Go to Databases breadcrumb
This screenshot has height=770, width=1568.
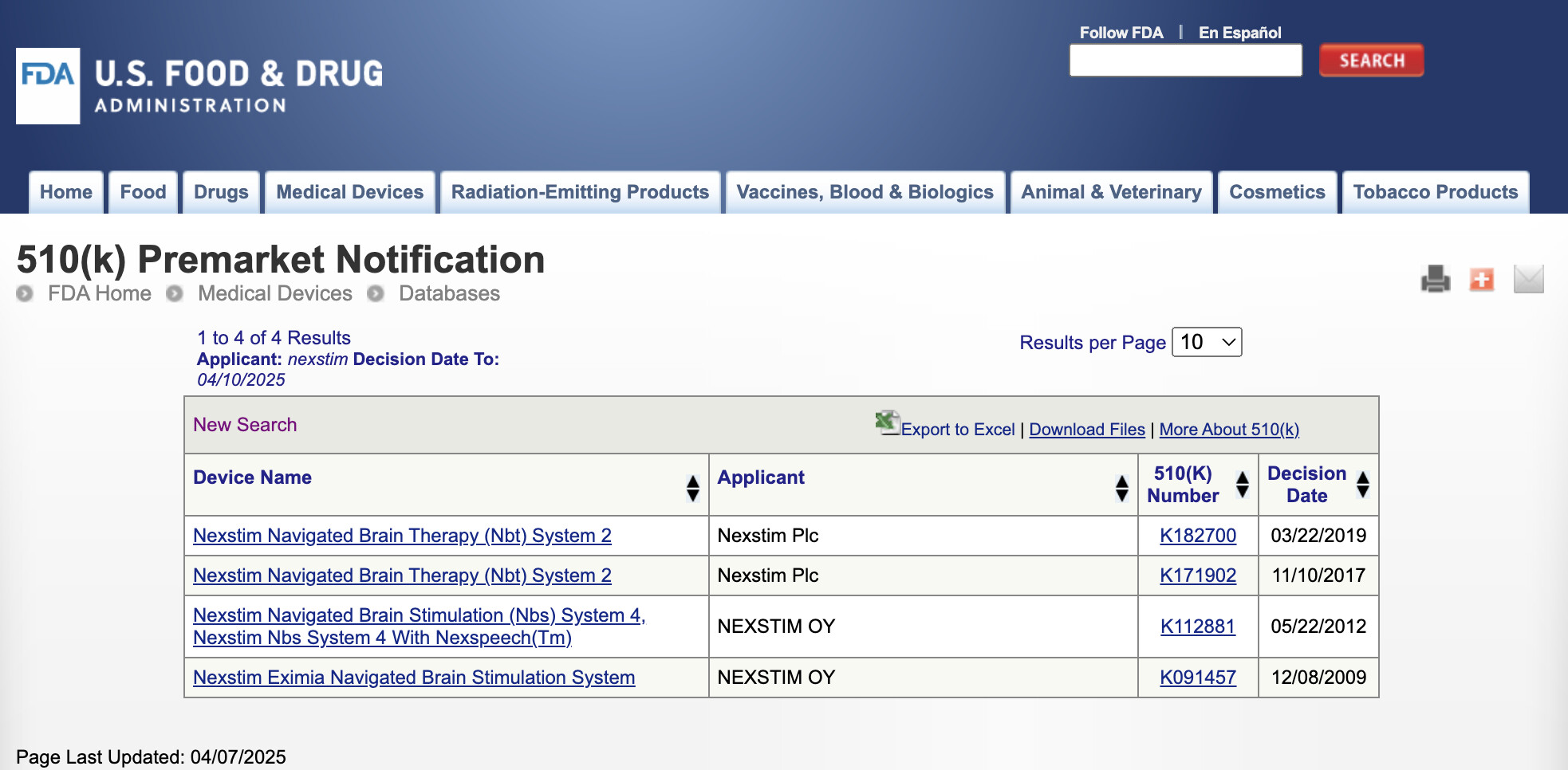[x=449, y=293]
